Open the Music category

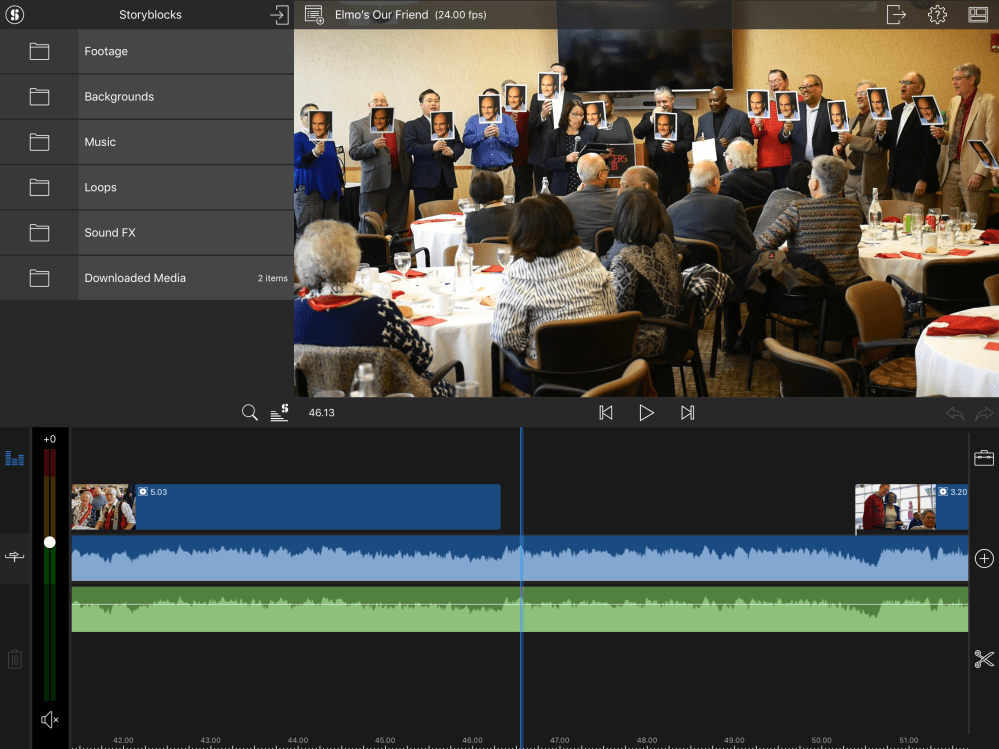pos(146,142)
